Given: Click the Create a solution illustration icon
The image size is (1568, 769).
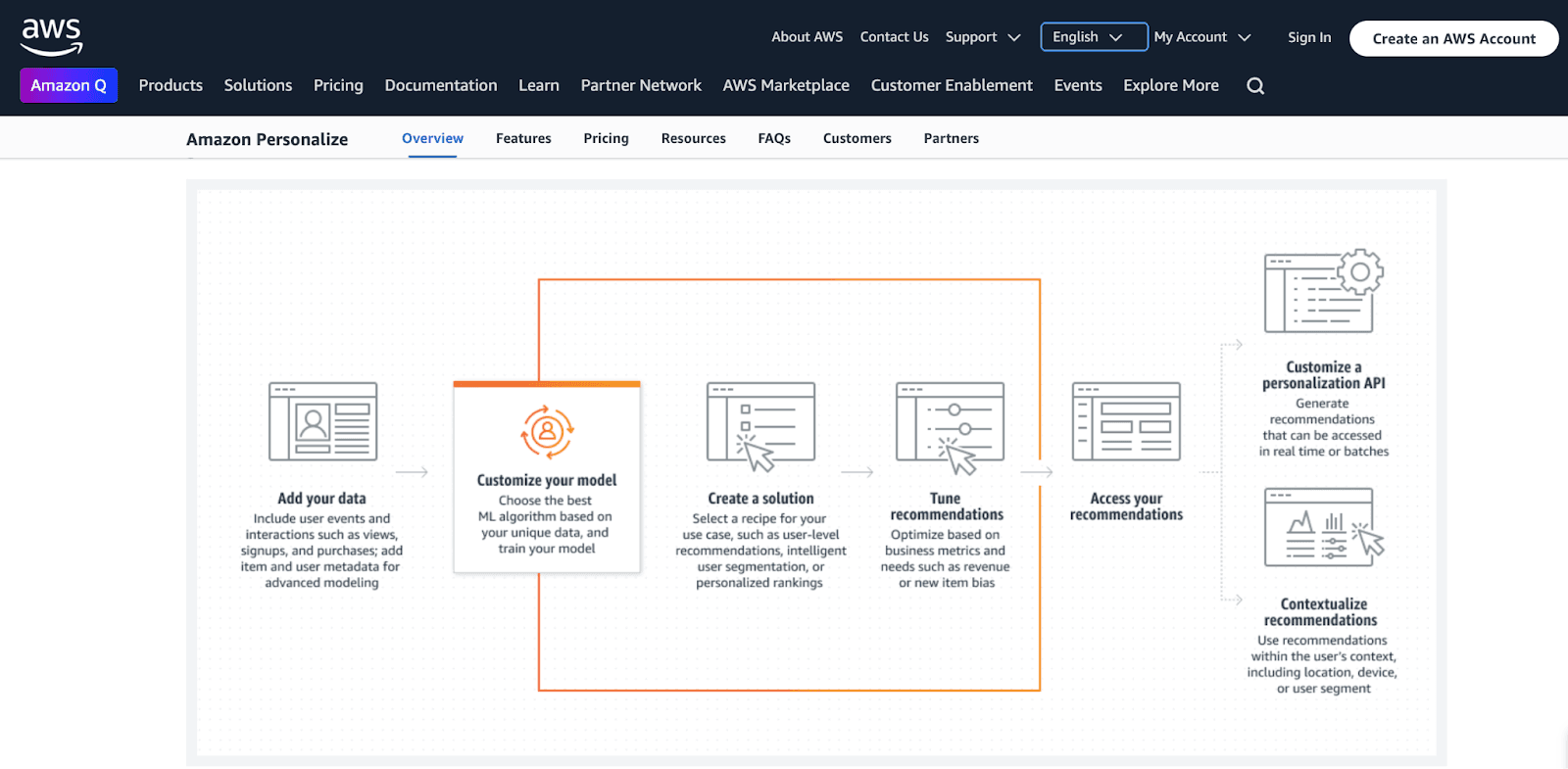Looking at the screenshot, I should [761, 425].
